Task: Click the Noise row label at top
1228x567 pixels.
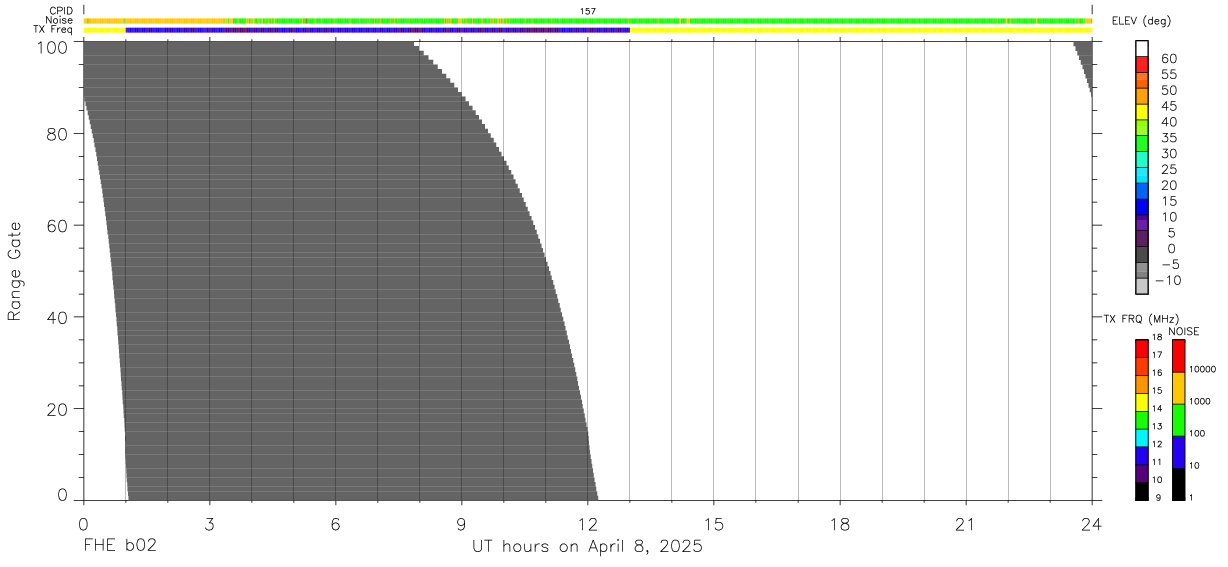Action: (x=60, y=20)
